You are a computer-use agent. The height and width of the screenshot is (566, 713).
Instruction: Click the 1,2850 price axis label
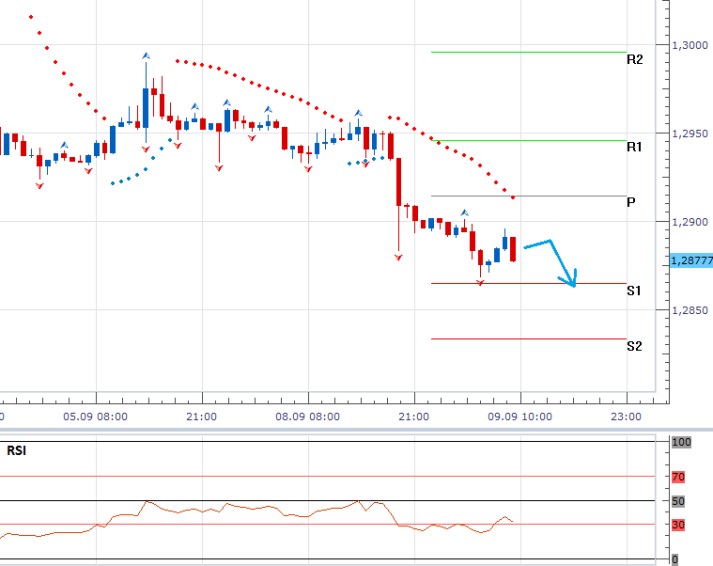[x=690, y=310]
